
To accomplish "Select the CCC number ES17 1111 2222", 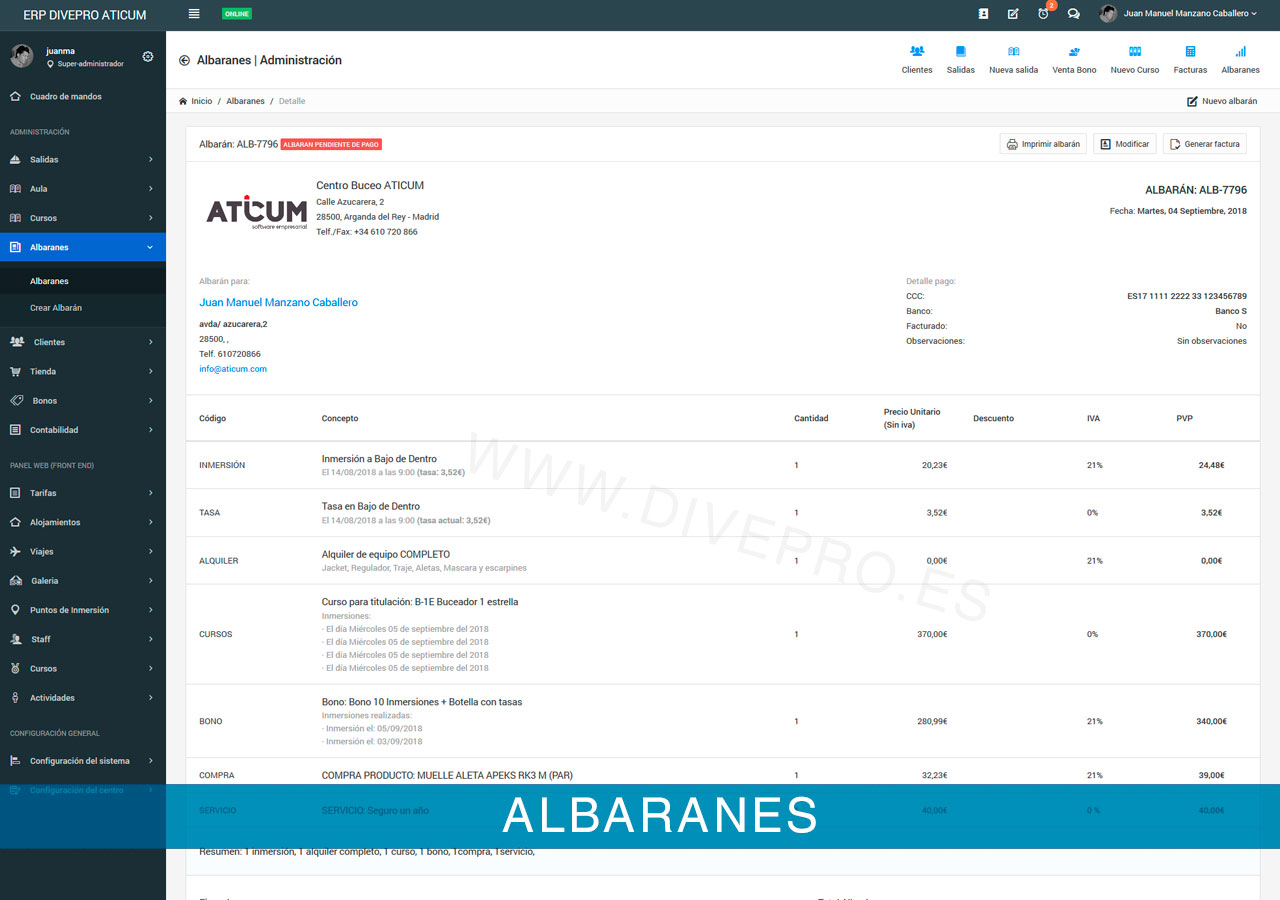I will click(1187, 296).
